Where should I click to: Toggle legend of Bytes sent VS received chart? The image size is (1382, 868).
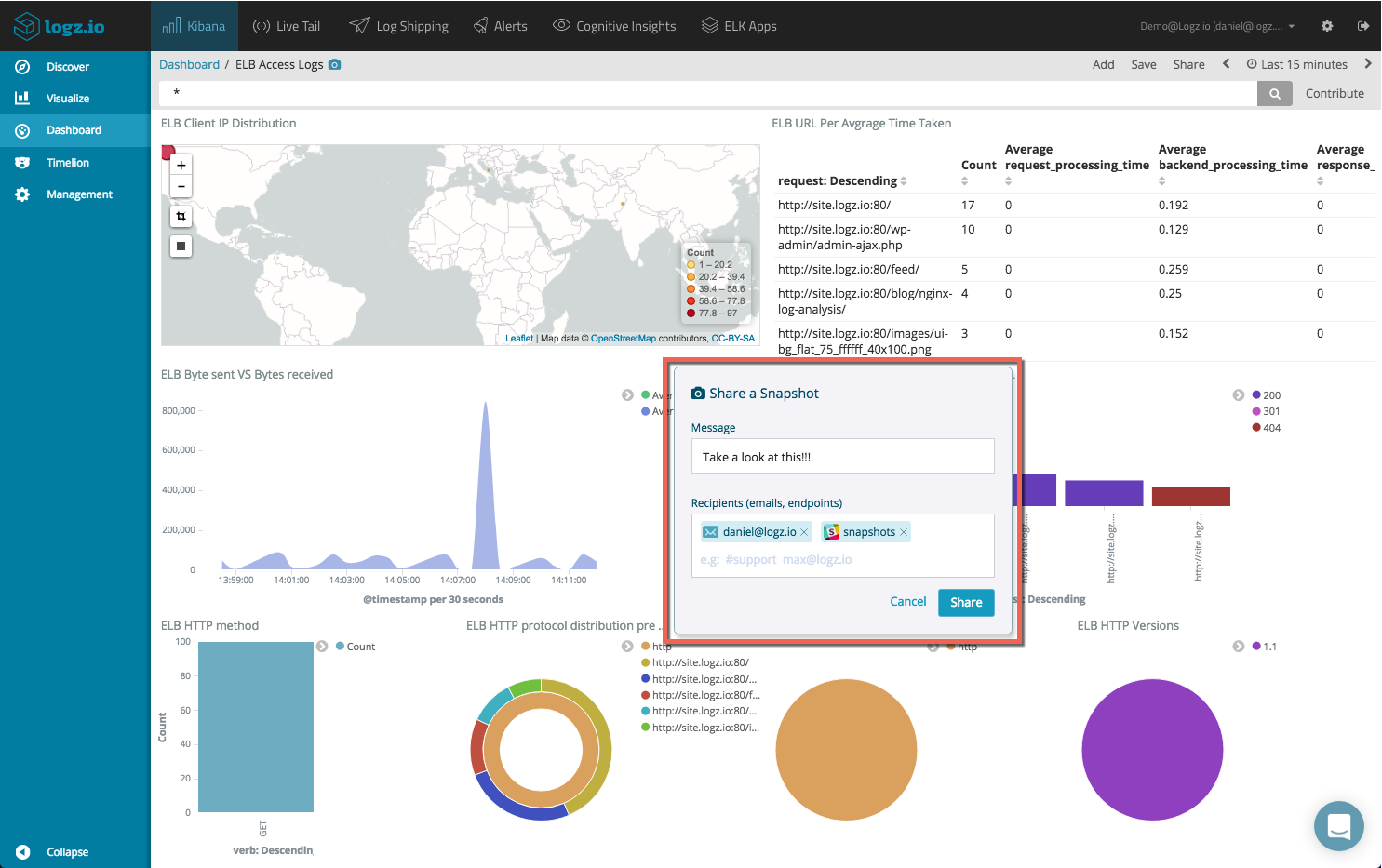click(627, 395)
